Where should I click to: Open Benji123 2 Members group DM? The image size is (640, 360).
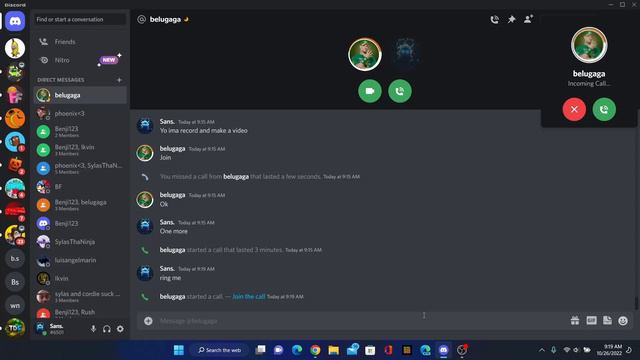tap(80, 131)
